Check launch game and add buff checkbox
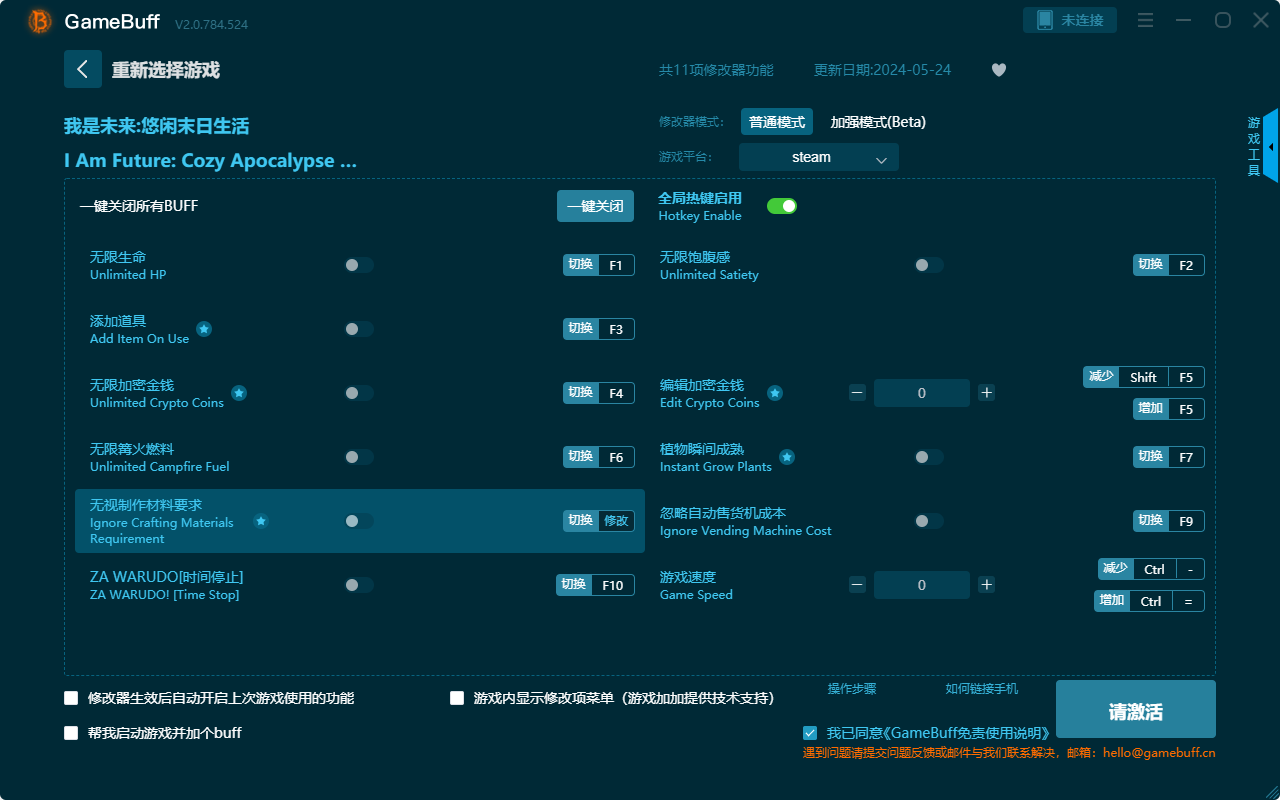This screenshot has height=800, width=1280. [x=71, y=733]
